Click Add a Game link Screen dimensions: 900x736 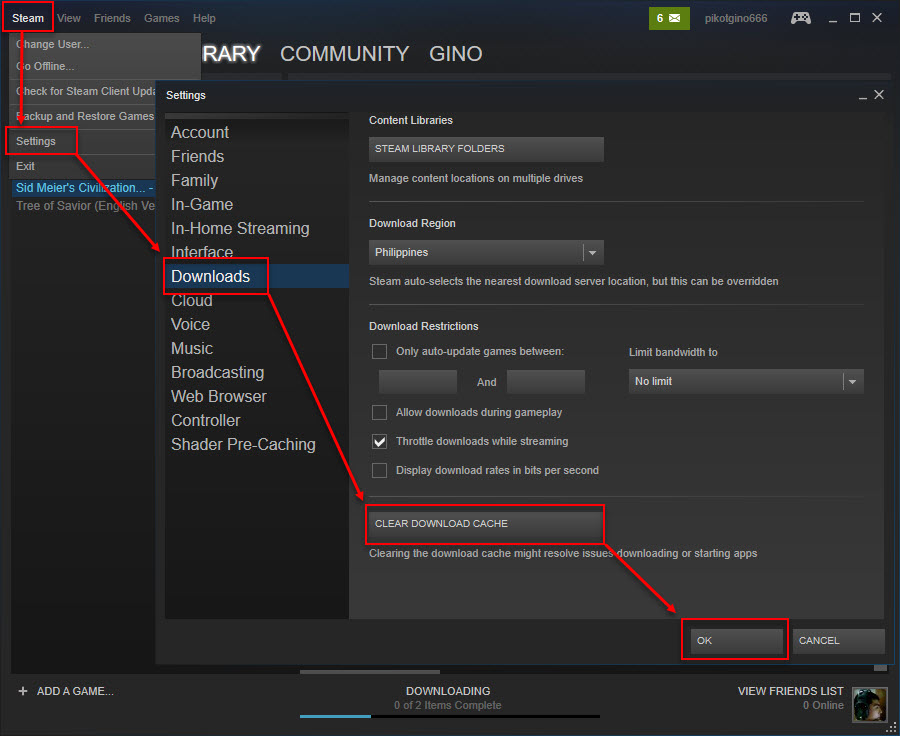click(x=75, y=691)
